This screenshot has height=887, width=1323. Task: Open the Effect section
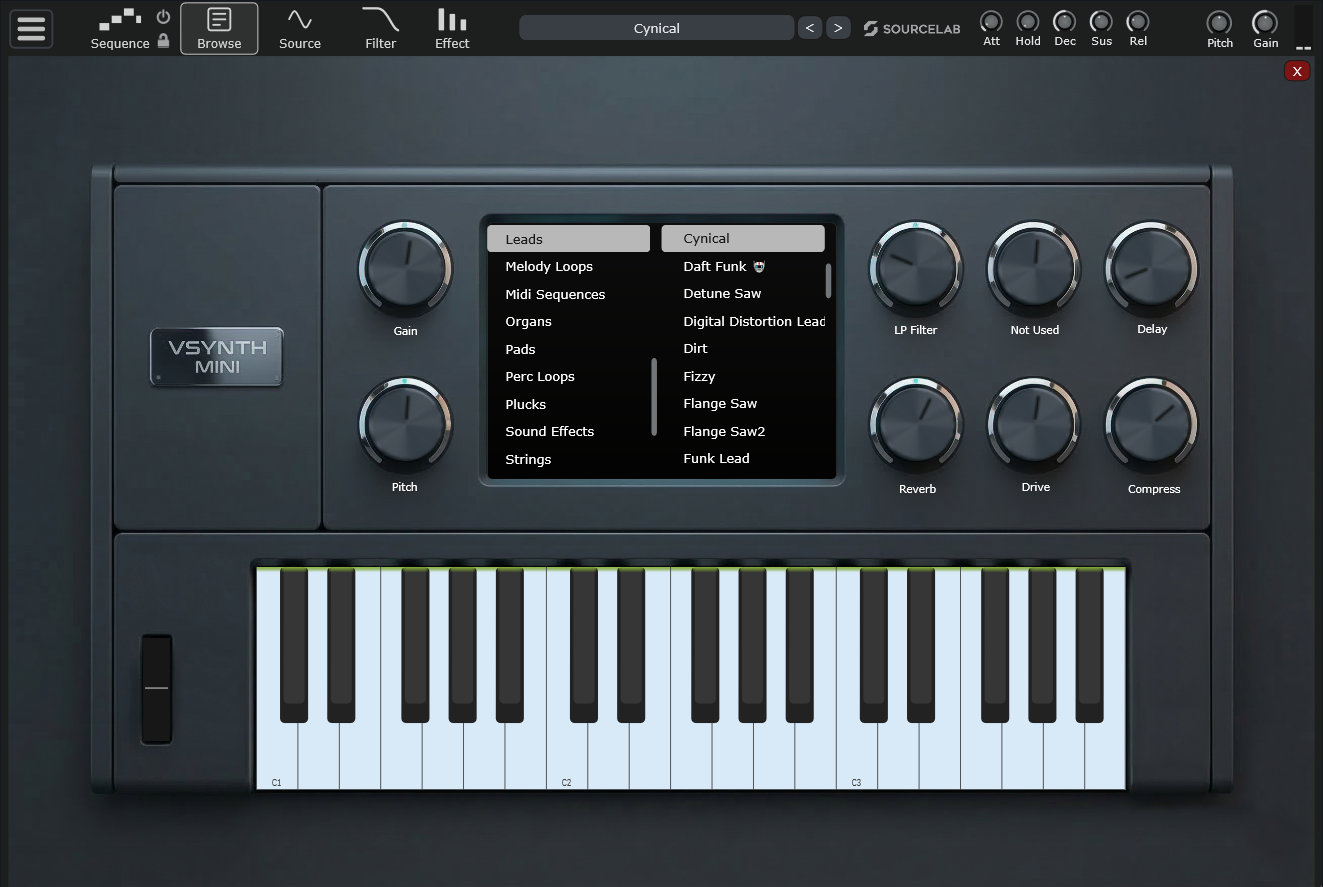point(452,28)
